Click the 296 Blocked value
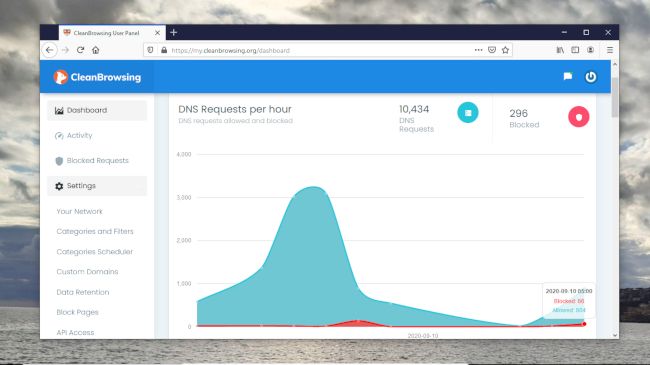The image size is (650, 365). [518, 113]
